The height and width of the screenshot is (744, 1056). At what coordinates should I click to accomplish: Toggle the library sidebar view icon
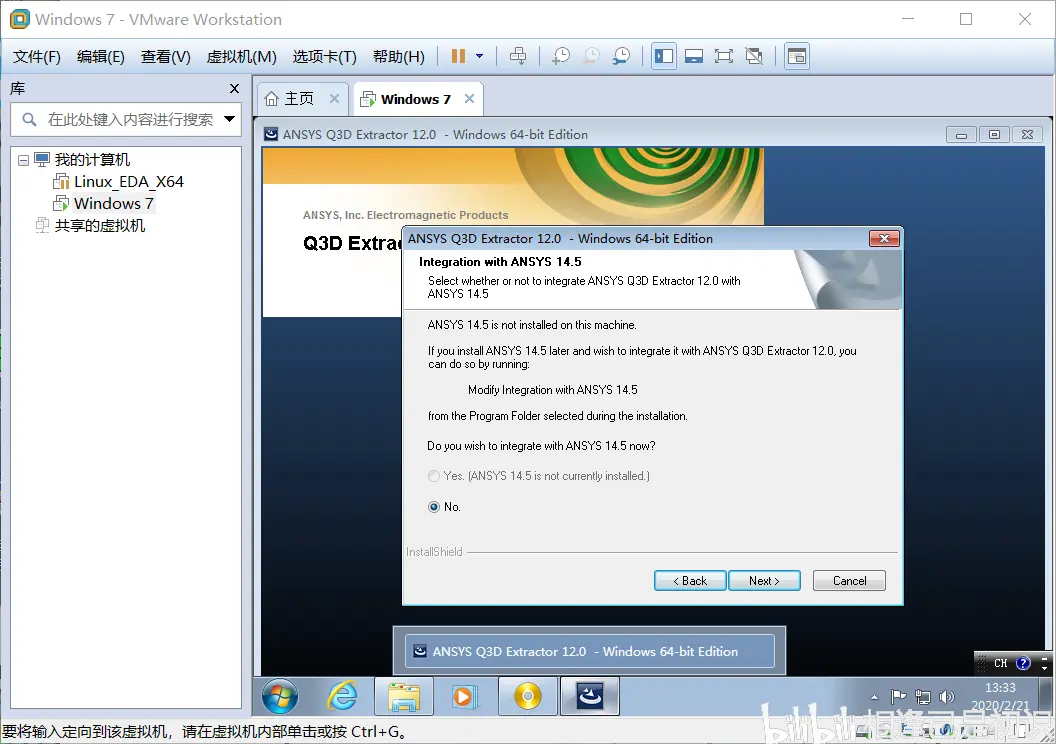click(664, 56)
